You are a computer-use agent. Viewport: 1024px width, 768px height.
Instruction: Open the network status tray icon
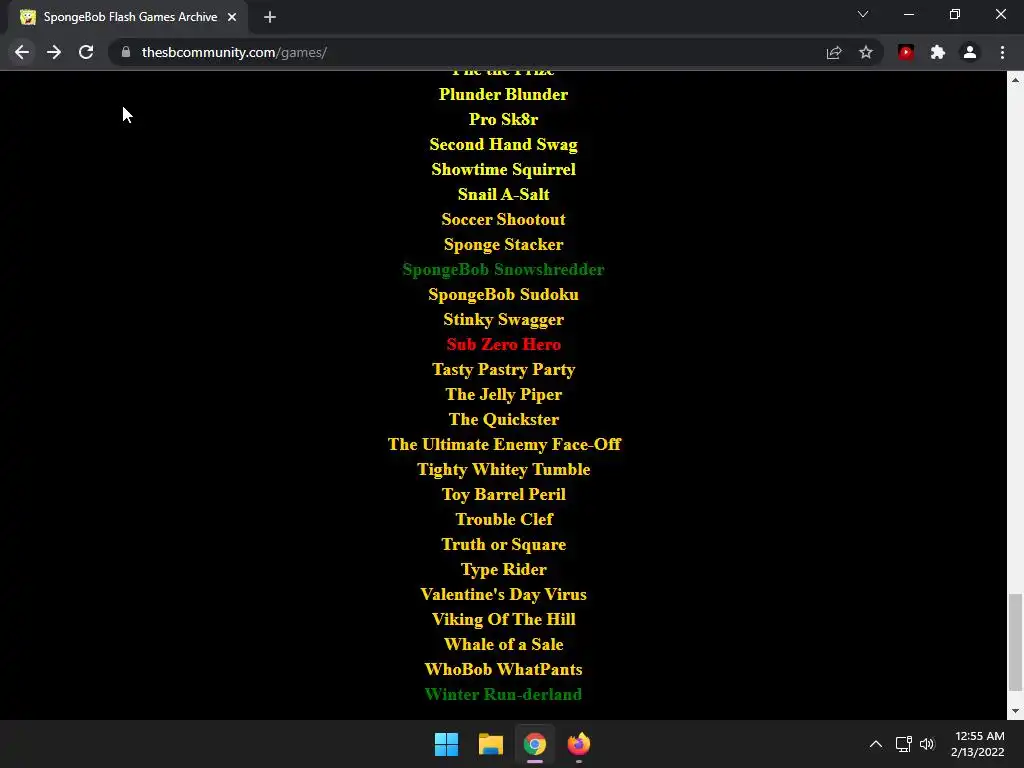904,744
